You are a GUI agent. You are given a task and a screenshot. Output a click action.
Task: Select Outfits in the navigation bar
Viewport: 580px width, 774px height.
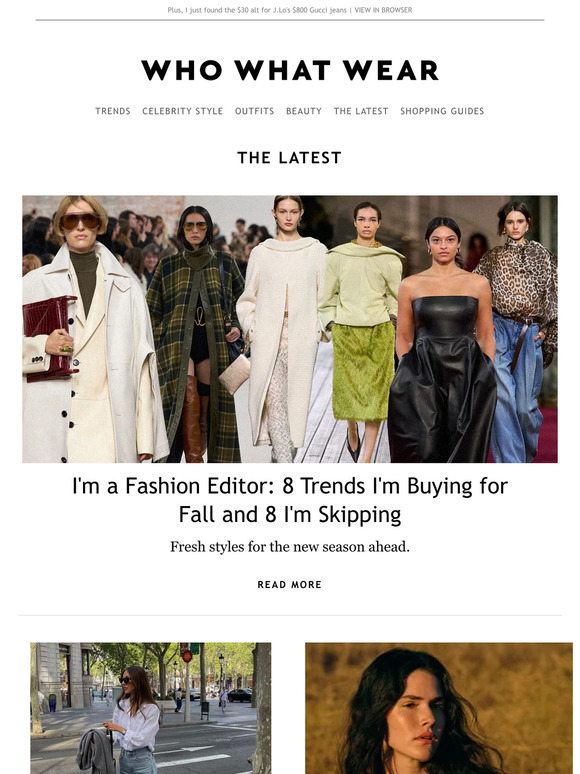pos(254,111)
